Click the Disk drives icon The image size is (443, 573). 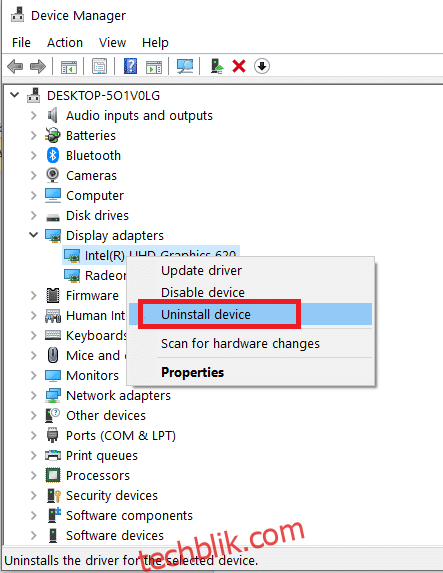click(x=53, y=217)
